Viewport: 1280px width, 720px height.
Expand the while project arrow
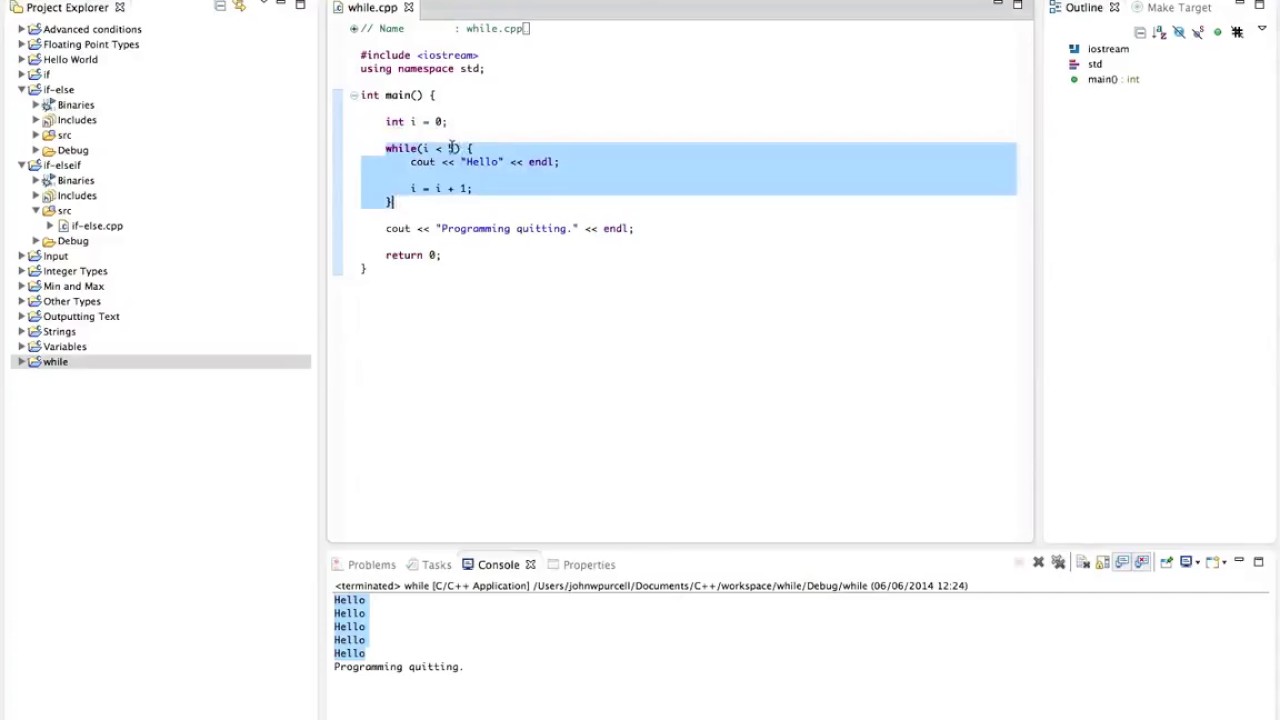click(x=21, y=362)
